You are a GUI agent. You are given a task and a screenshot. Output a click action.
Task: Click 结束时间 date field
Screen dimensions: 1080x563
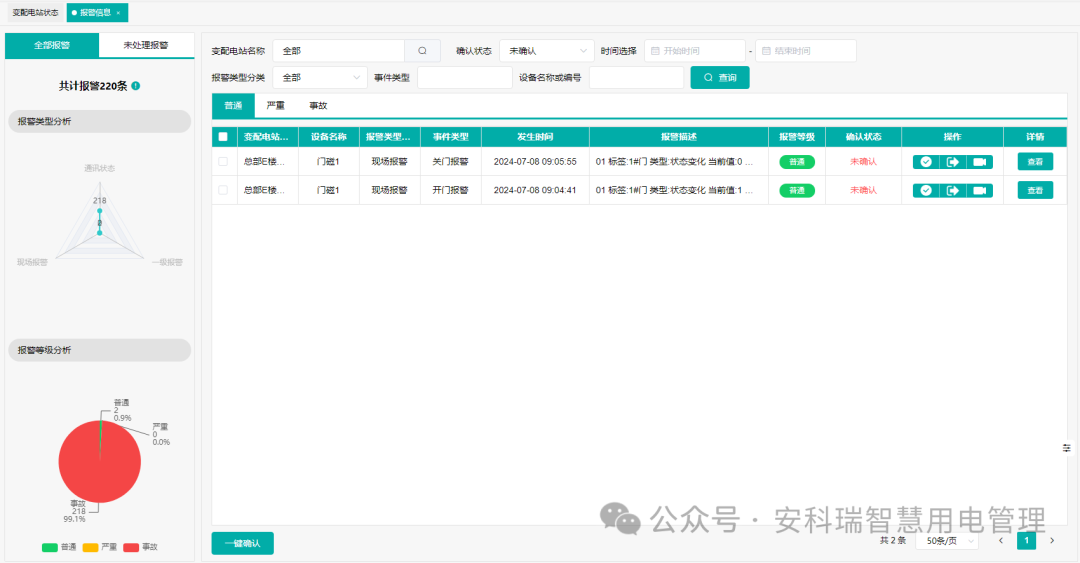(x=806, y=51)
